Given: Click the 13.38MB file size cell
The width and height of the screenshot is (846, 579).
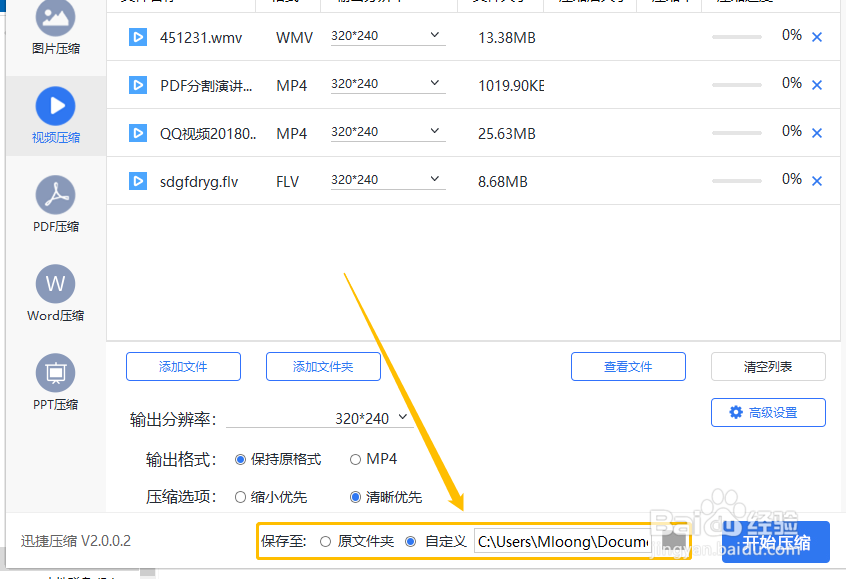Looking at the screenshot, I should tap(507, 38).
